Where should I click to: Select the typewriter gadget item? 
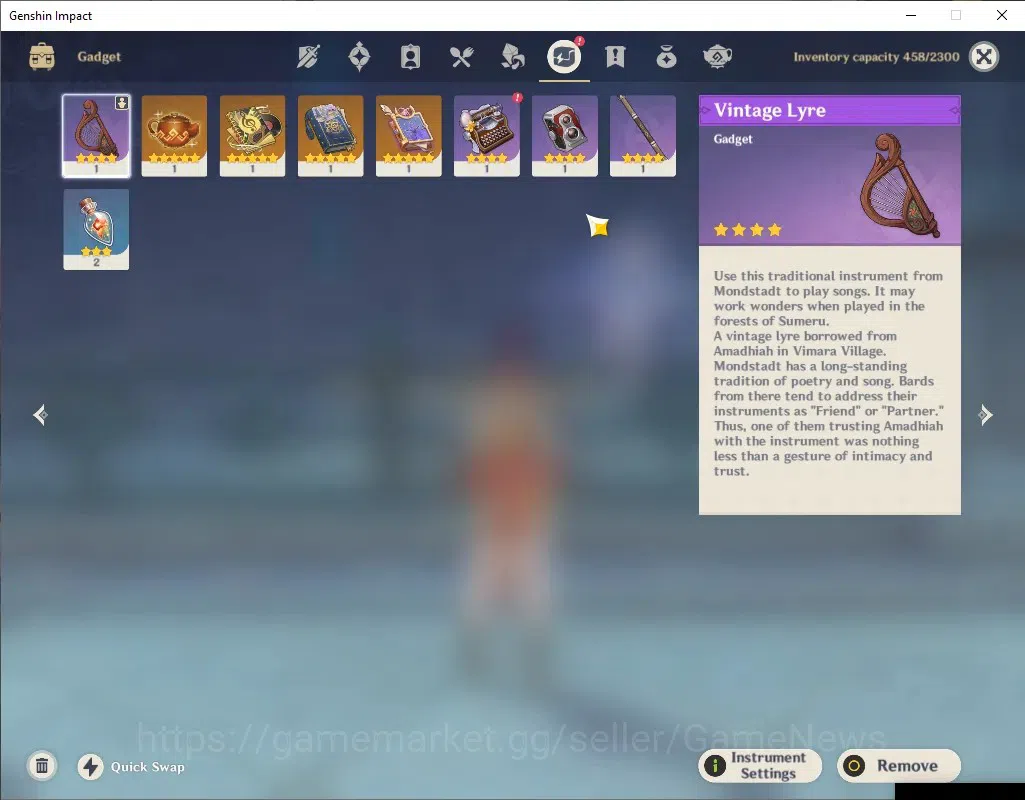(x=486, y=136)
